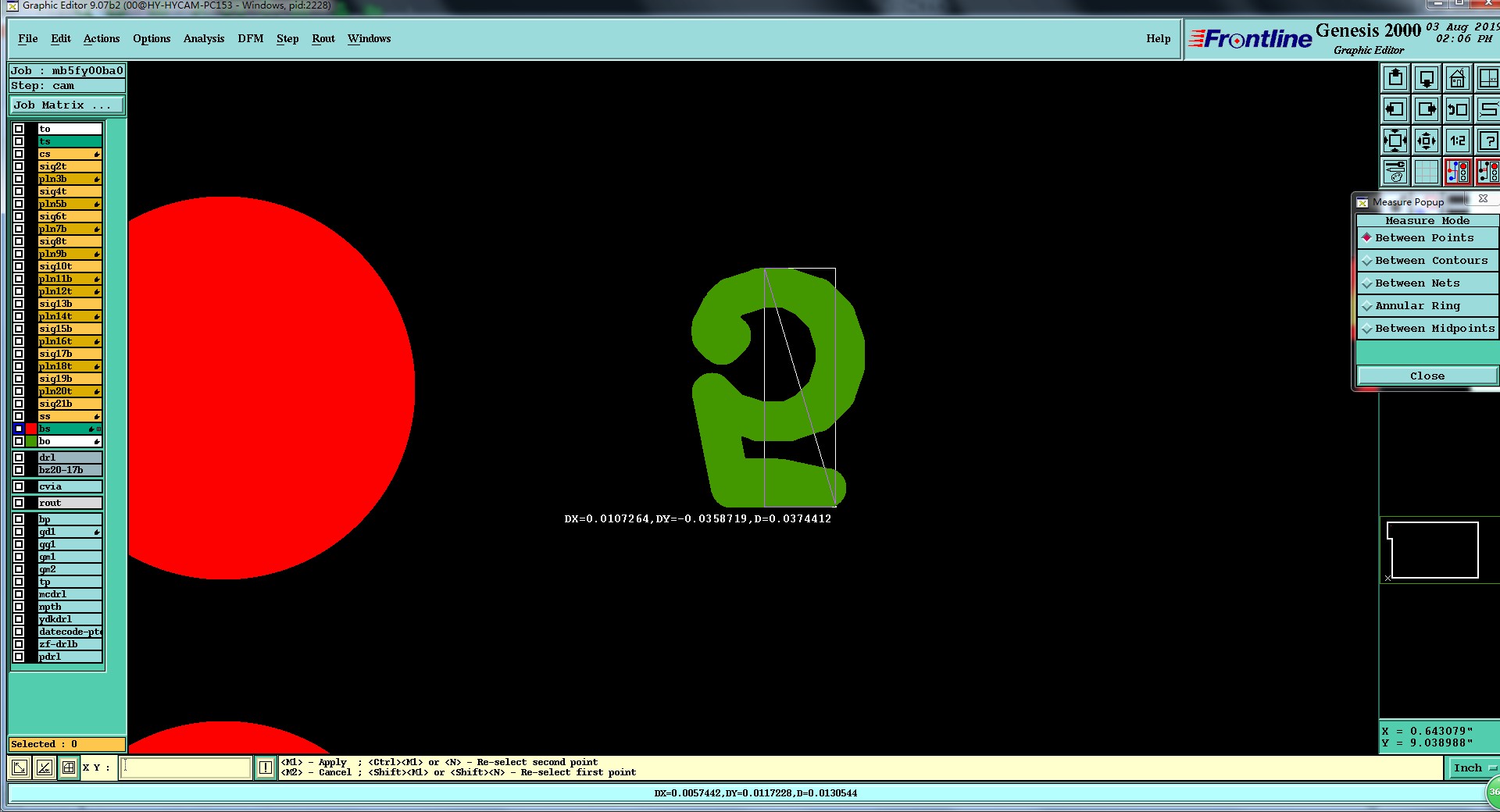
Task: Open the Actions menu
Action: click(x=102, y=38)
